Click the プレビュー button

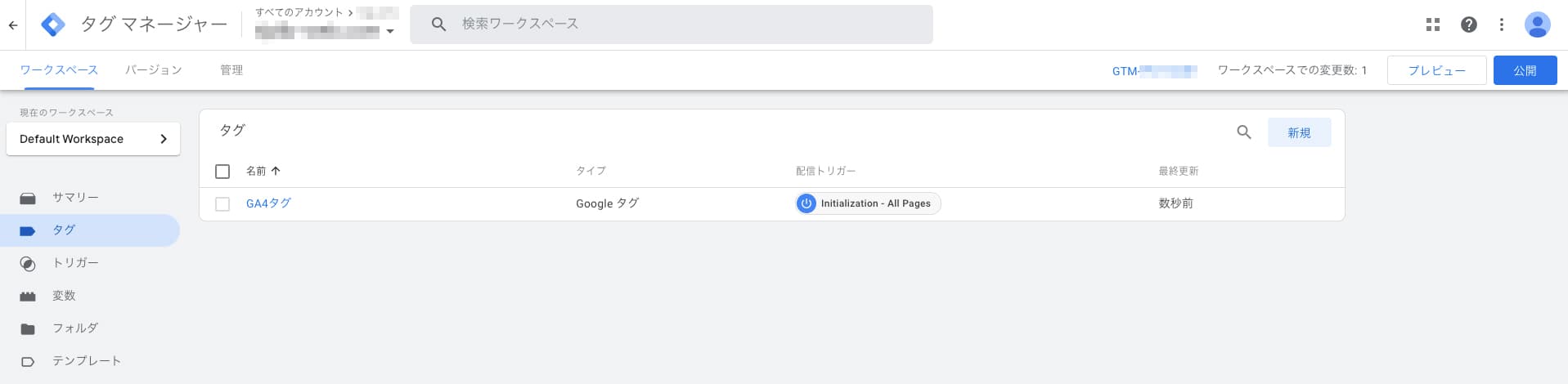pos(1436,70)
